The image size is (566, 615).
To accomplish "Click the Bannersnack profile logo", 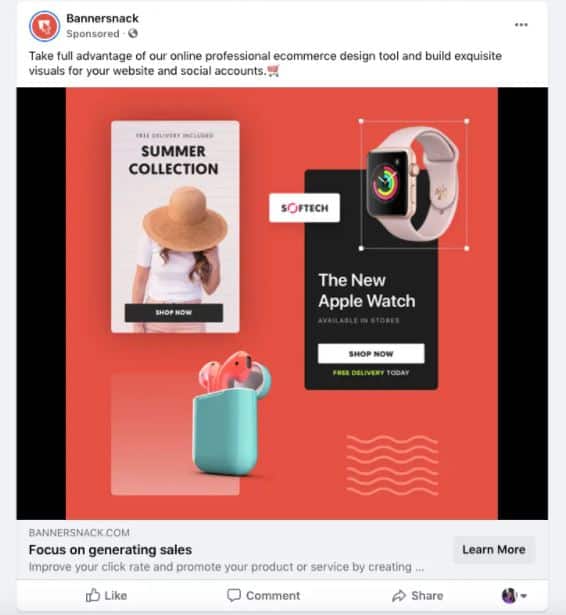I will pos(44,26).
